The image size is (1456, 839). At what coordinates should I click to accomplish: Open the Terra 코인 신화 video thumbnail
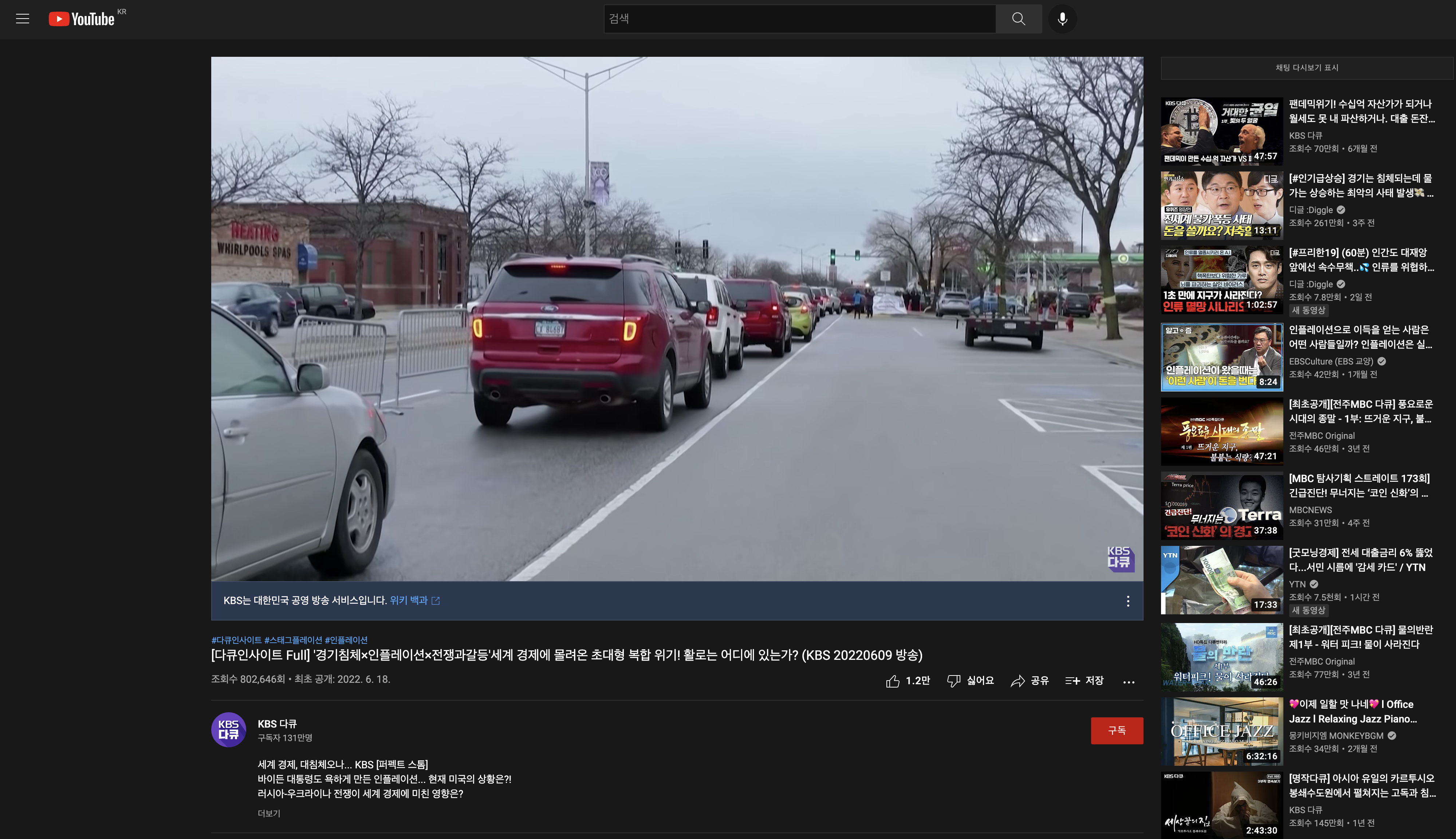coord(1221,506)
